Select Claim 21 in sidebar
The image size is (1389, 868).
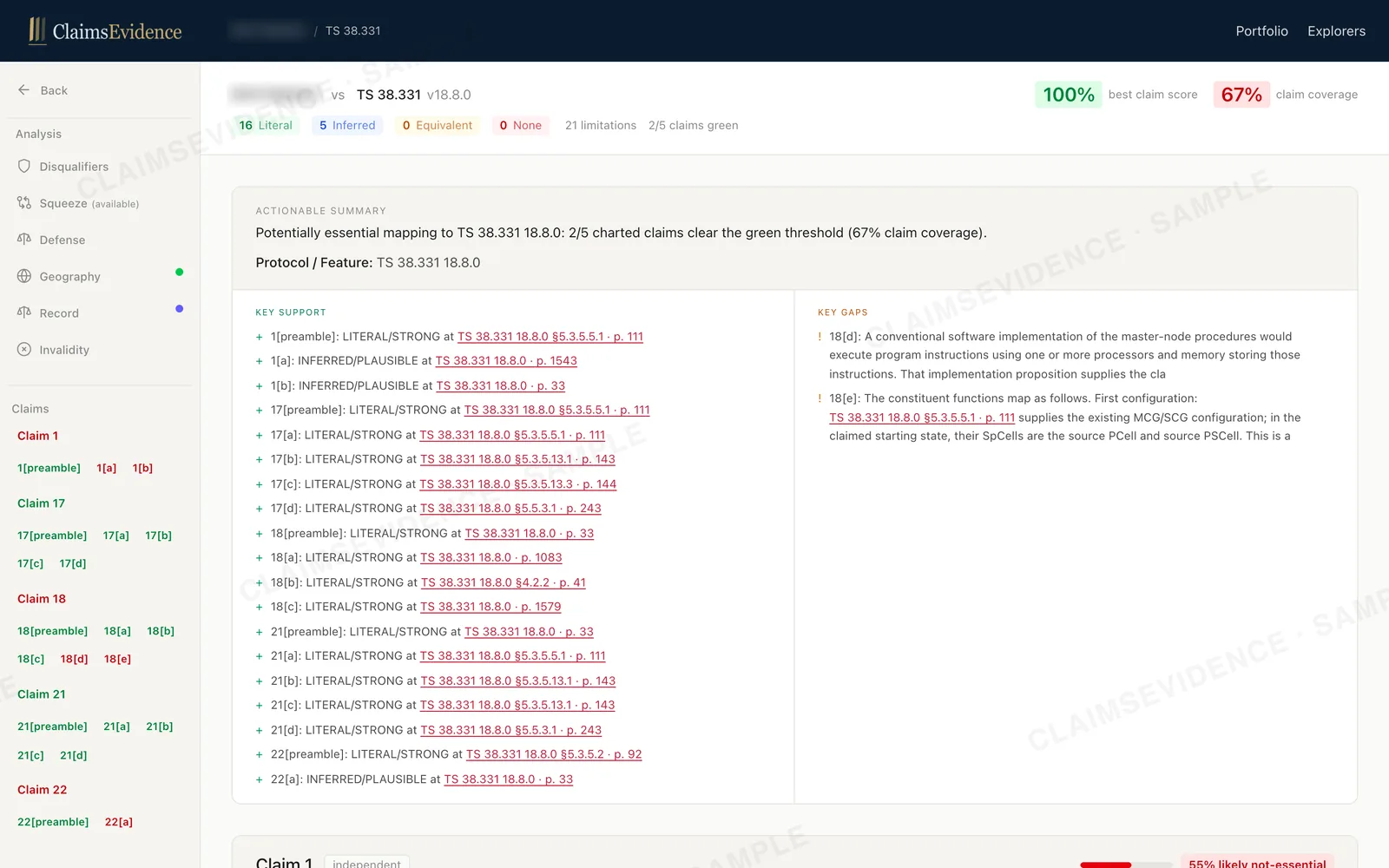pyautogui.click(x=42, y=694)
